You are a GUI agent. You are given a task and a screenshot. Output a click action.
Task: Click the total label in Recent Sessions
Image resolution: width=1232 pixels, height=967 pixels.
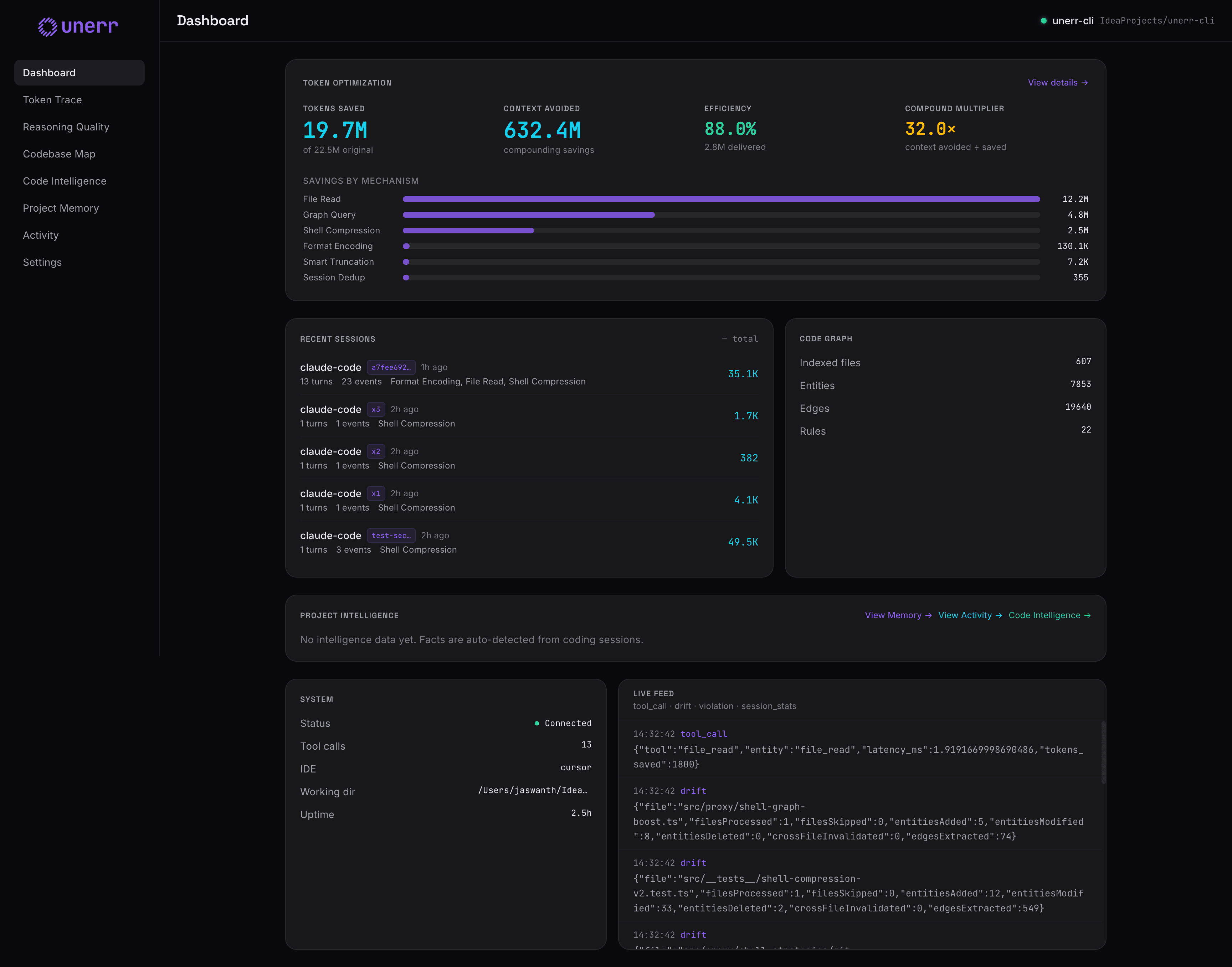tap(739, 338)
